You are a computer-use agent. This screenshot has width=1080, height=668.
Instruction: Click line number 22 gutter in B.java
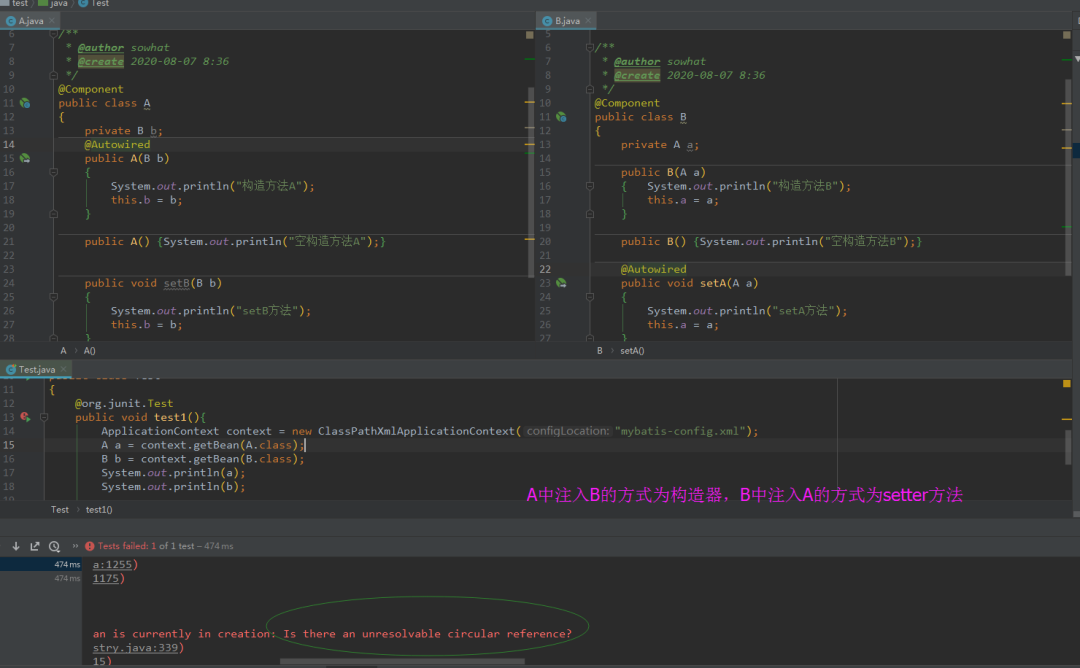click(x=545, y=269)
